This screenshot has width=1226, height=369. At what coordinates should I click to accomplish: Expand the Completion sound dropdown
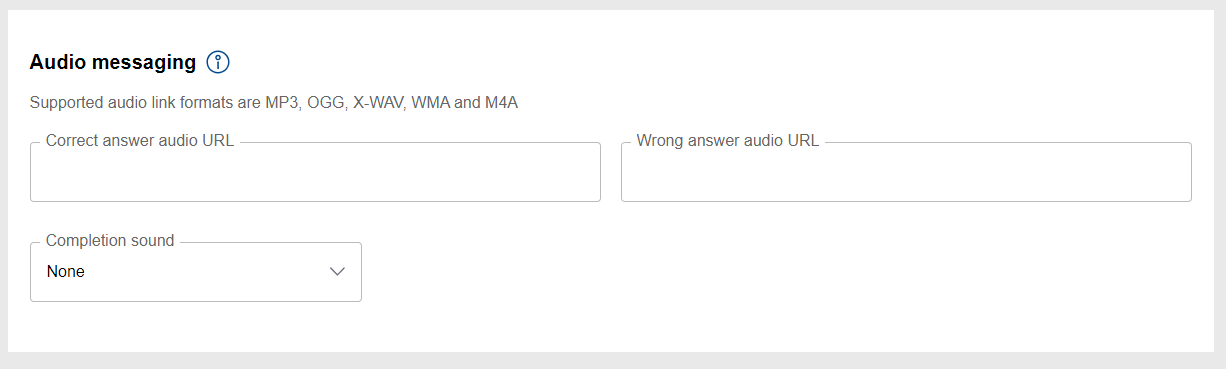click(196, 272)
